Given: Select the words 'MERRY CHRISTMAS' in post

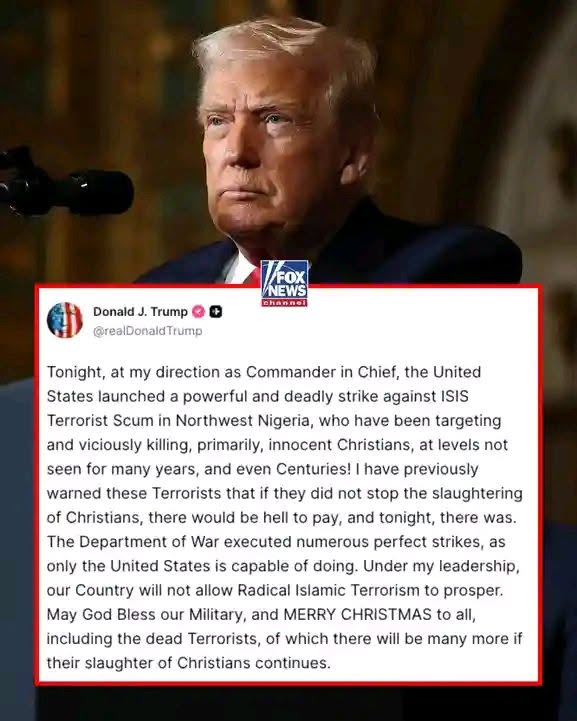Looking at the screenshot, I should [358, 614].
